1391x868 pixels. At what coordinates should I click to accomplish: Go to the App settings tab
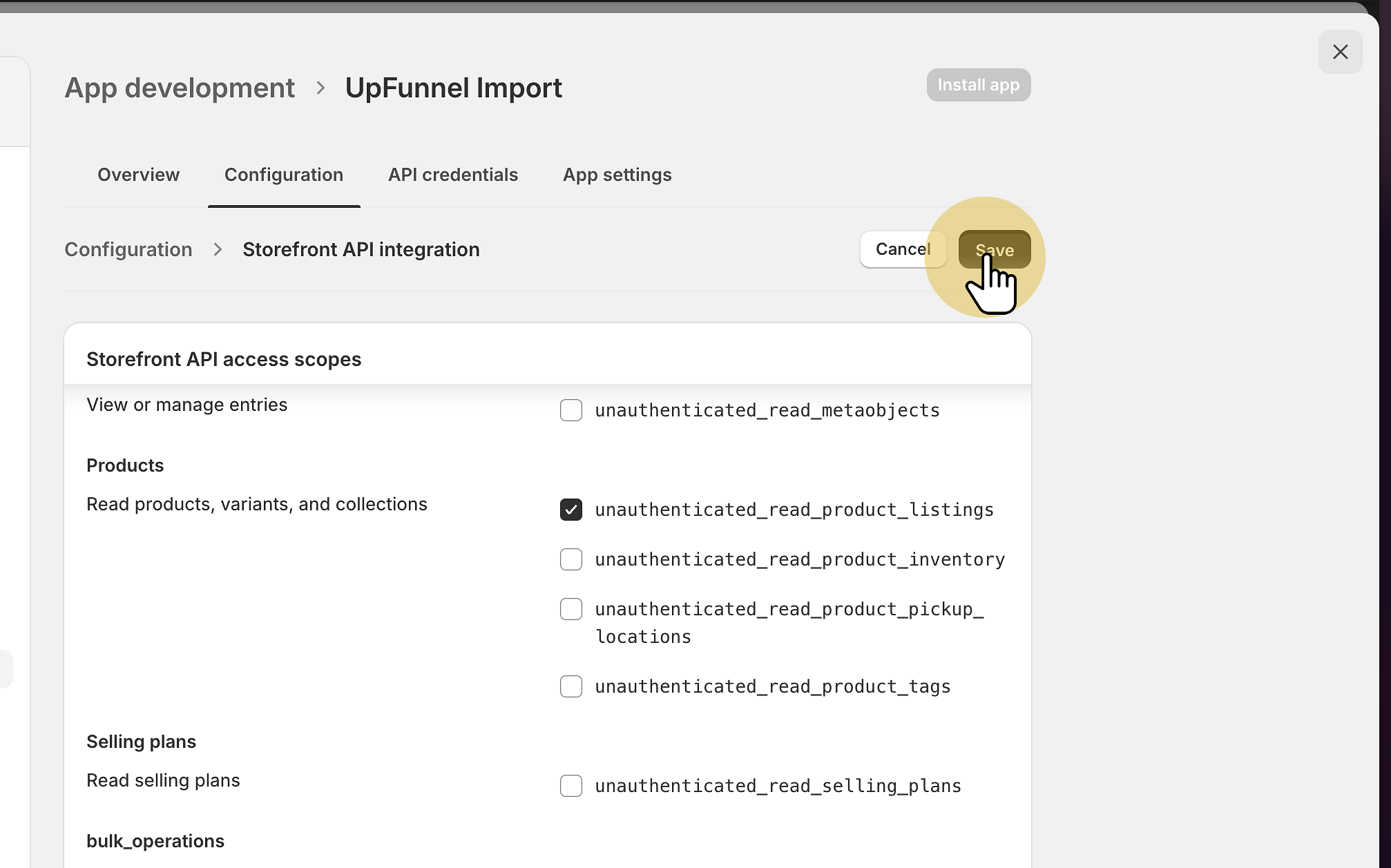tap(617, 175)
